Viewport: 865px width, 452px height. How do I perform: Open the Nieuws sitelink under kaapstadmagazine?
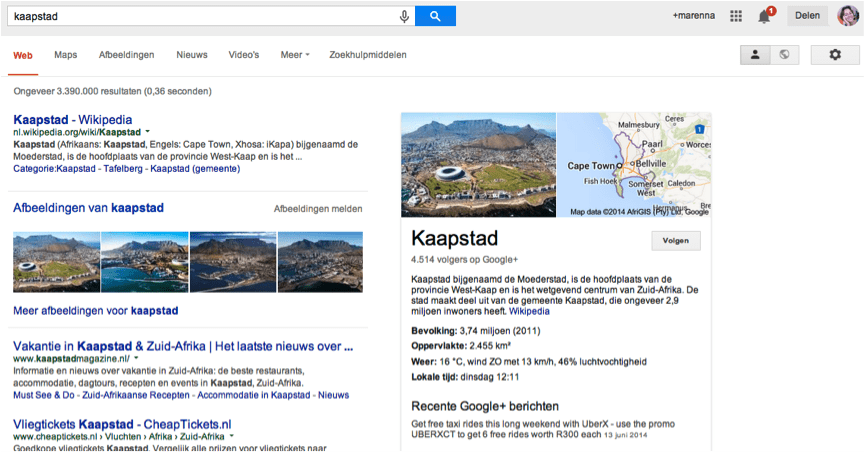(334, 395)
